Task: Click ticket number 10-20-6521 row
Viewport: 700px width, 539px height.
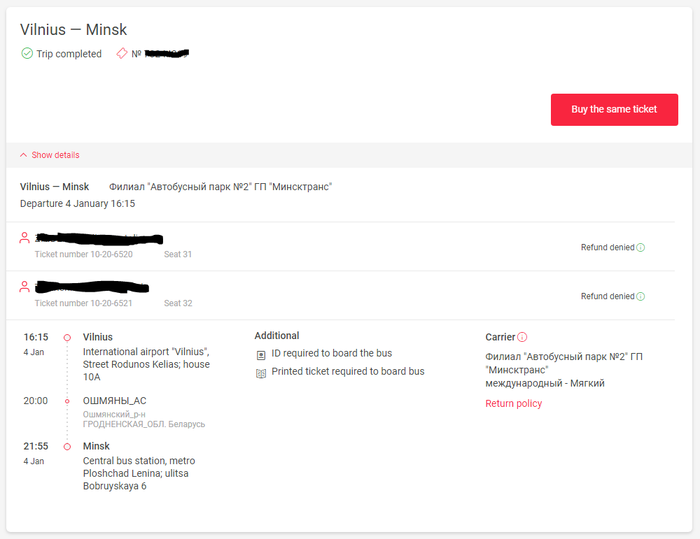Action: click(x=84, y=303)
